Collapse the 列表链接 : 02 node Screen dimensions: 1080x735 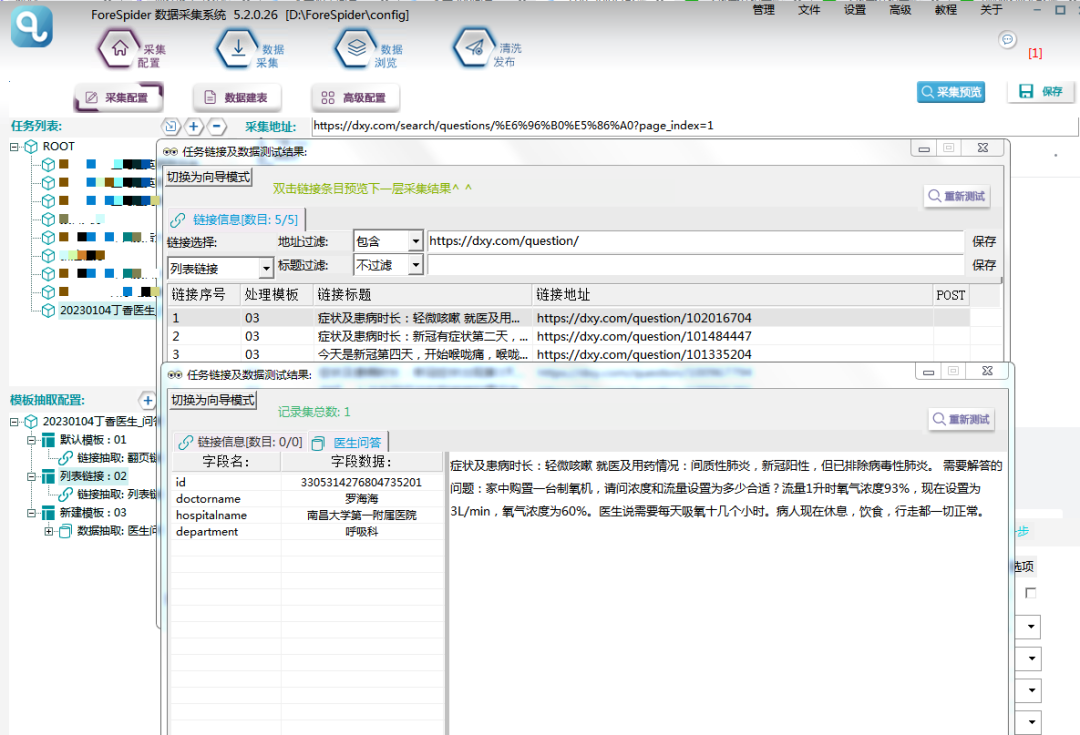coord(31,476)
